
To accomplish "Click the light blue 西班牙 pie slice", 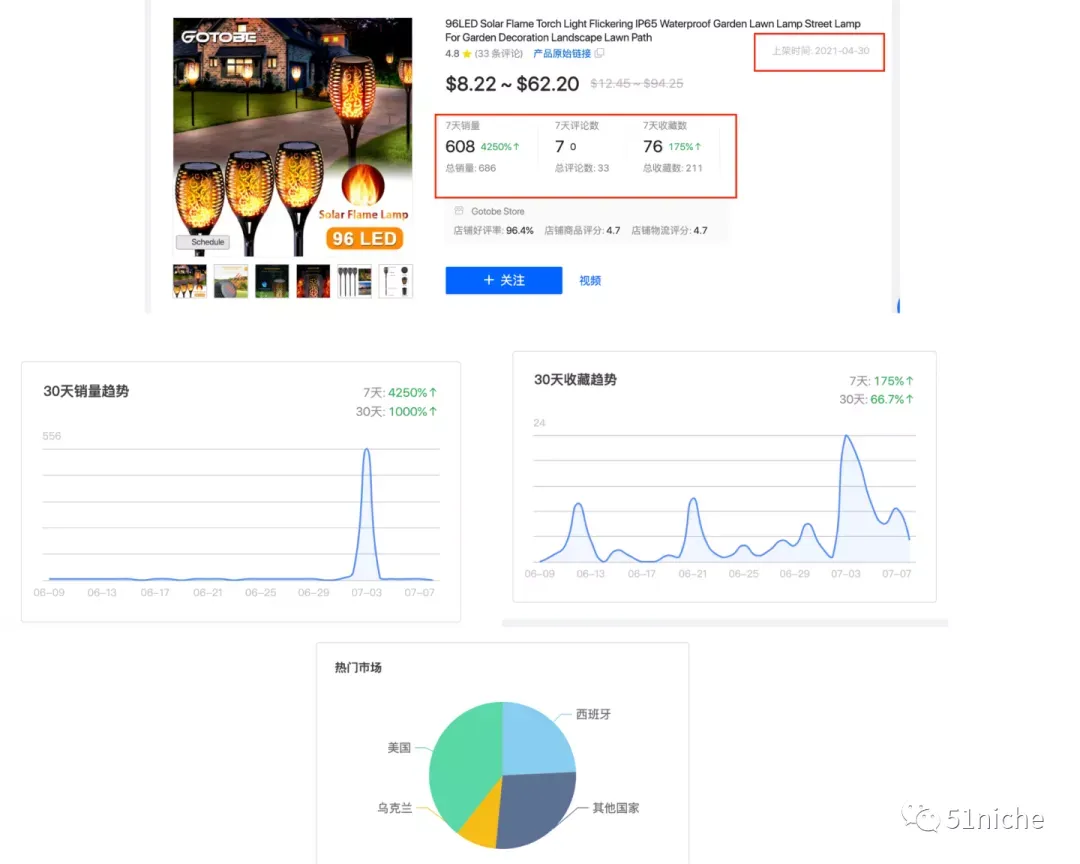I will click(537, 737).
